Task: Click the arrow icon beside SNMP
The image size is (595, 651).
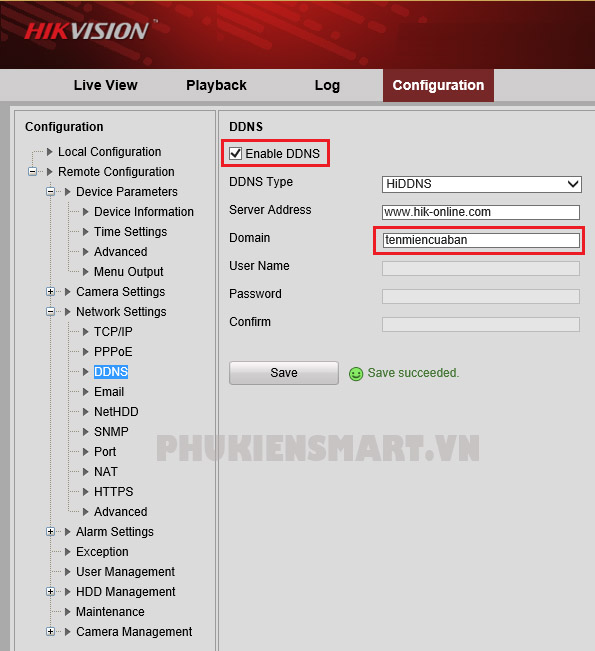Action: pyautogui.click(x=86, y=431)
